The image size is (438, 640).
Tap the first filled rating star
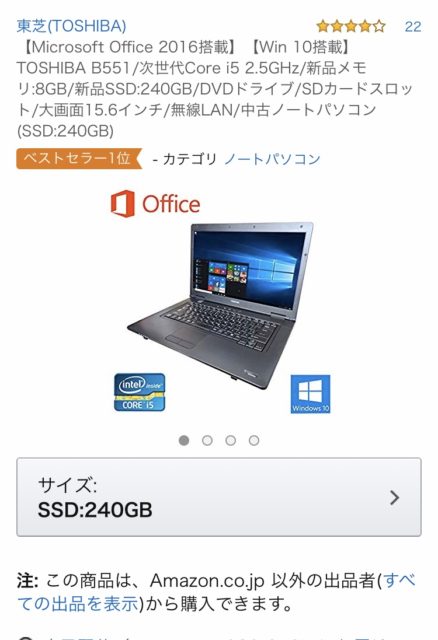[x=323, y=26]
